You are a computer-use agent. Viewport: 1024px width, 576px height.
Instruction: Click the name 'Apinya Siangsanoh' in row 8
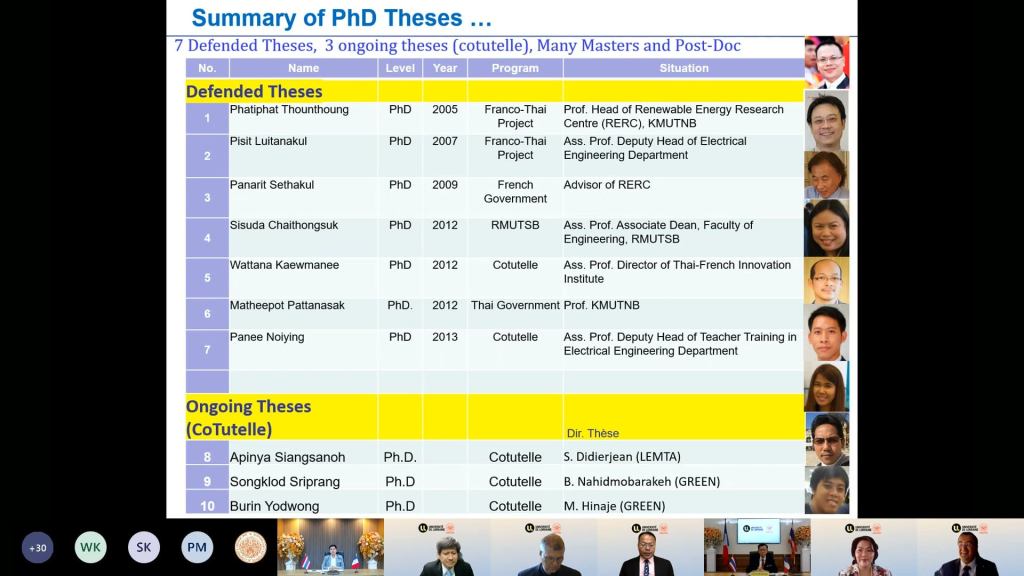tap(287, 457)
